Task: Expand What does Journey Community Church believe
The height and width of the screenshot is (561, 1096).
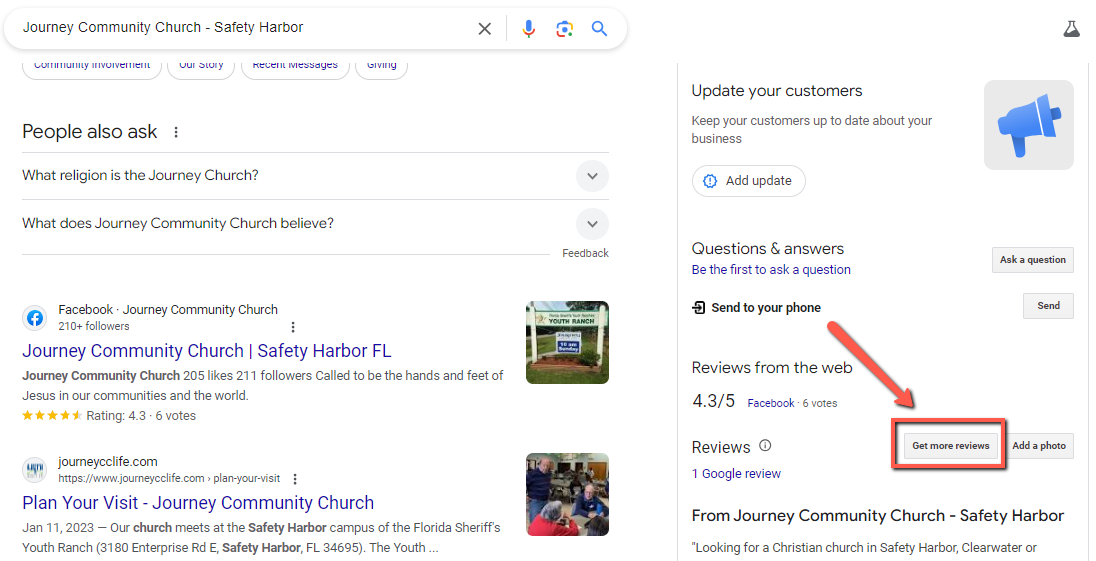Action: [315, 224]
